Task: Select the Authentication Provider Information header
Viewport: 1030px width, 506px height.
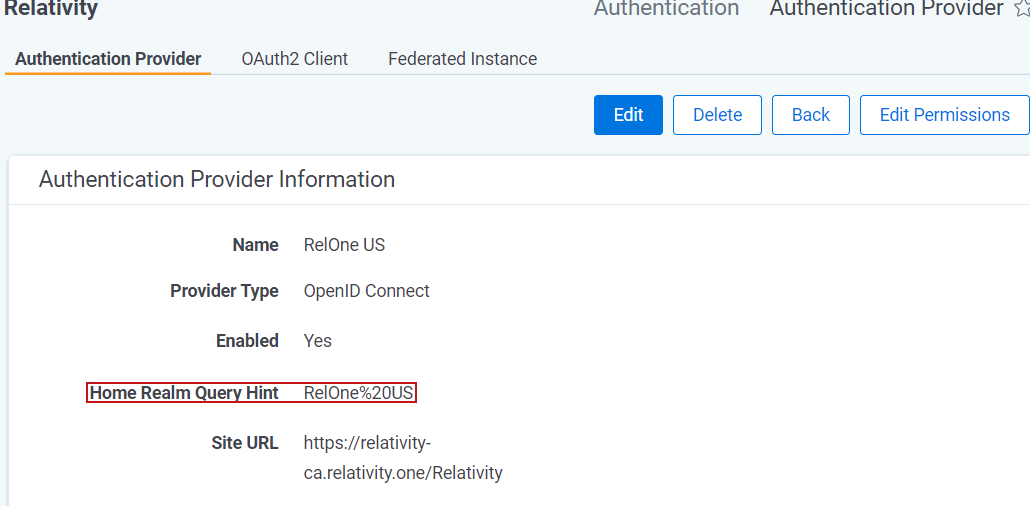Action: point(217,179)
